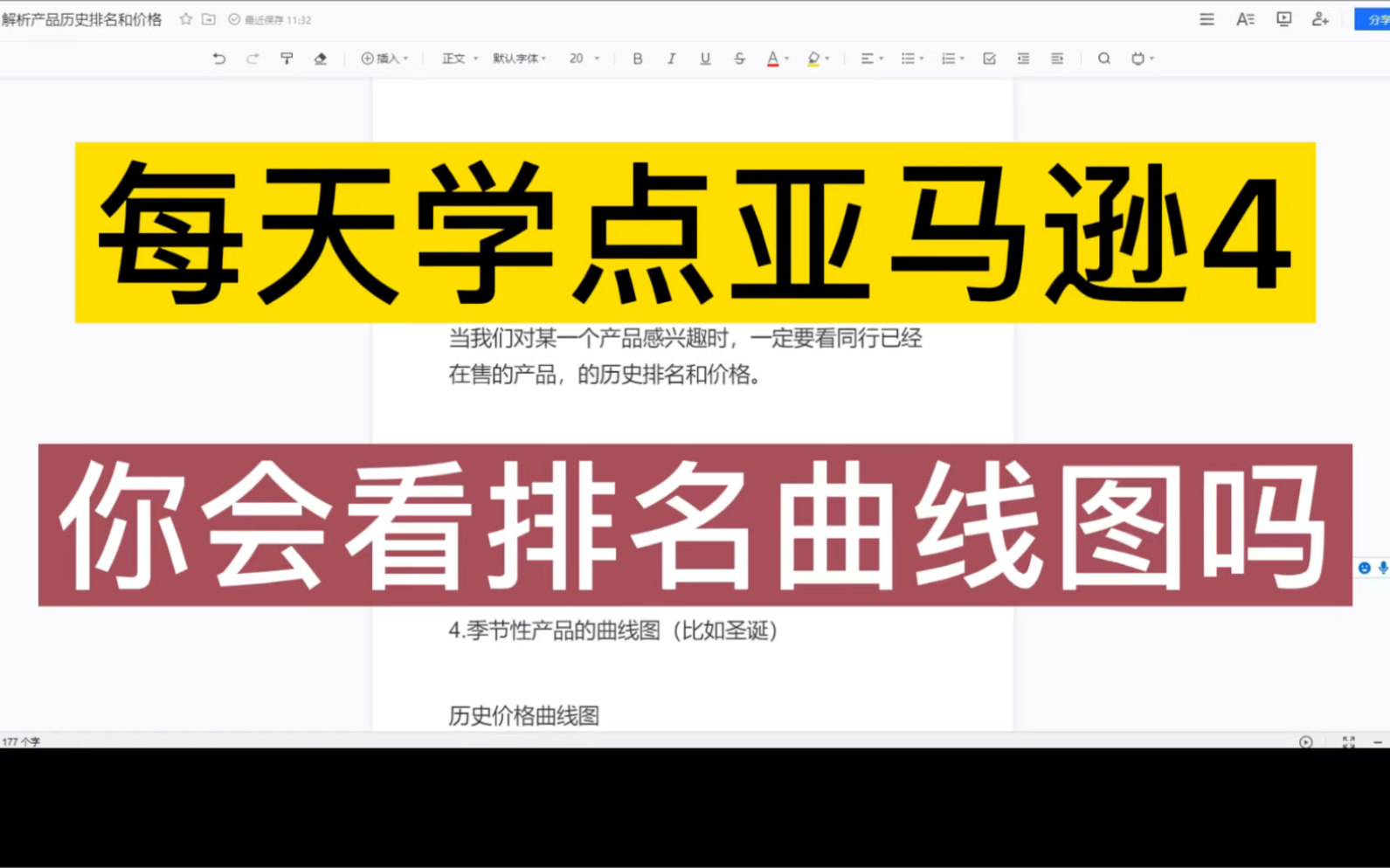Click the 最近保存 11:32 save status
This screenshot has width=1390, height=868.
coord(270,19)
